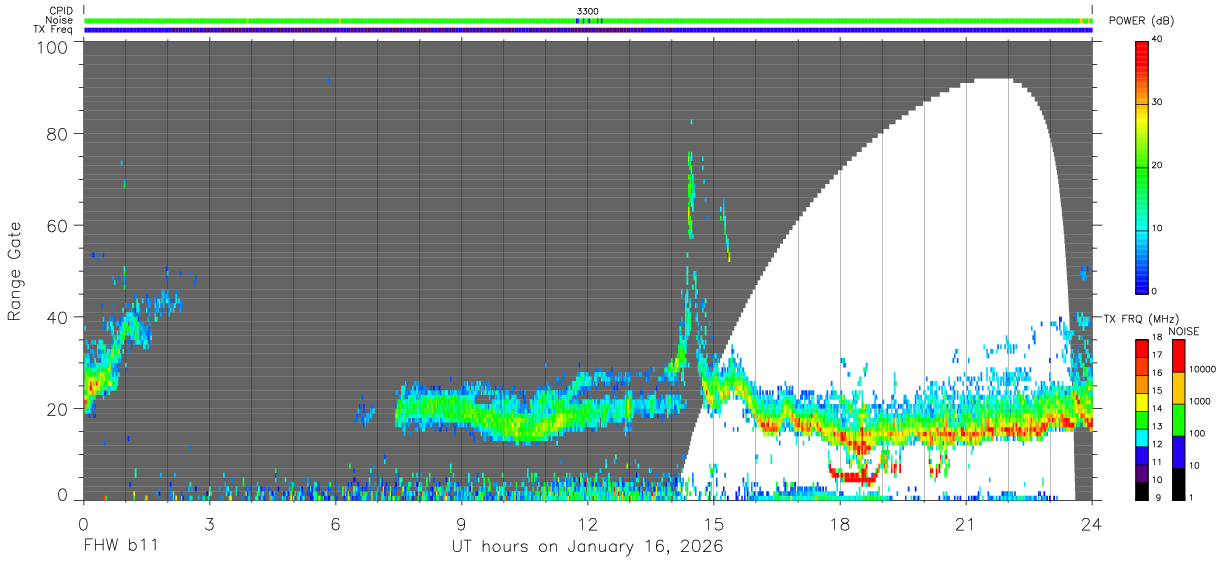
Task: Click the POWER (dB) legend title
Action: 1142,21
